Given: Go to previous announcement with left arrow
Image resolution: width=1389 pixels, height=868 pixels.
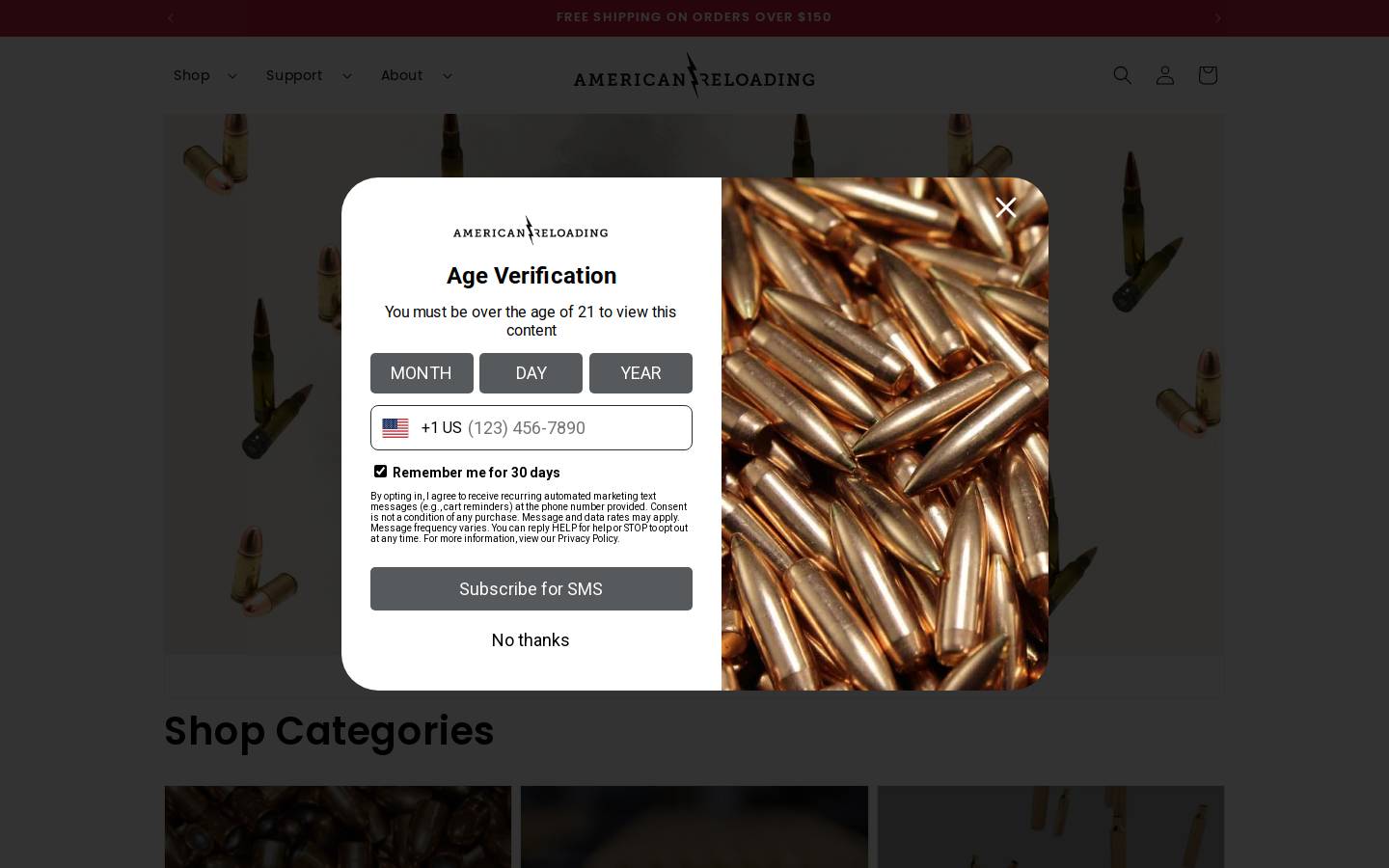Looking at the screenshot, I should tap(171, 17).
